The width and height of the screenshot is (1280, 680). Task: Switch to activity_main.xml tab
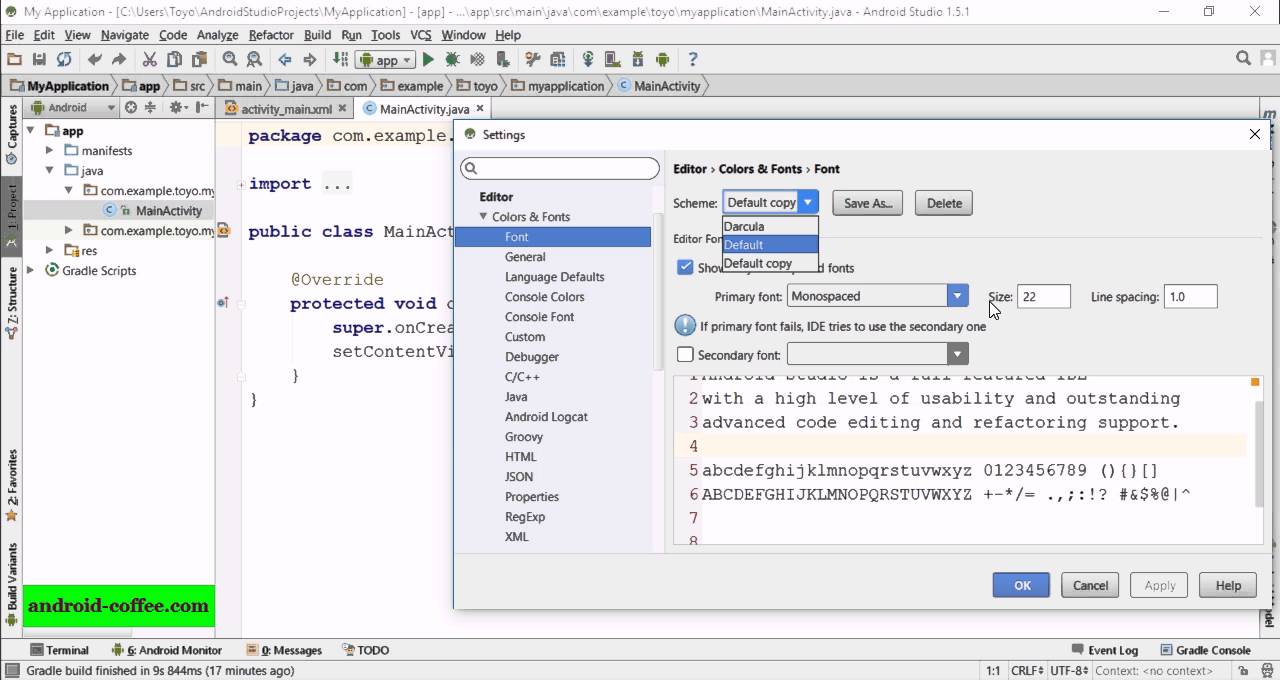(x=286, y=109)
